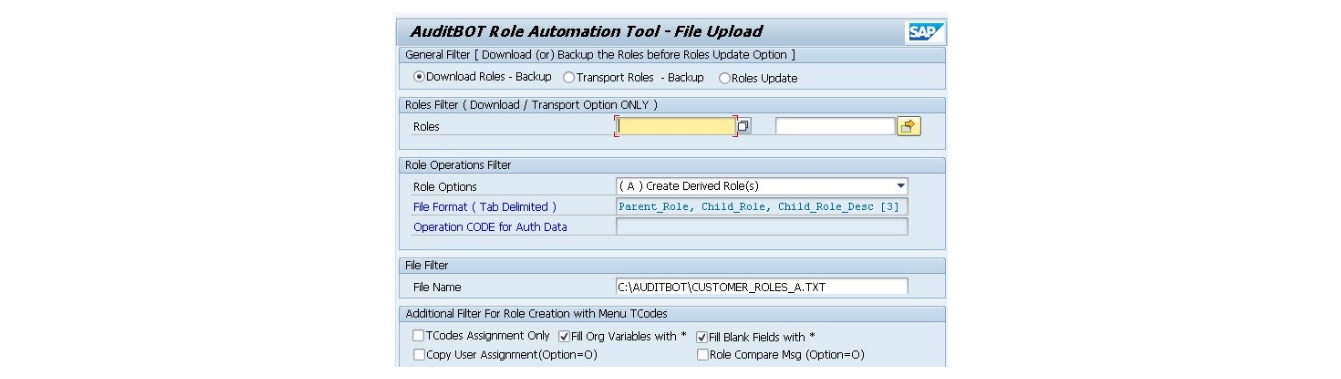Image resolution: width=1341 pixels, height=379 pixels.
Task: Click the 'Additional Filter For Role Creation' header
Action: tap(536, 313)
